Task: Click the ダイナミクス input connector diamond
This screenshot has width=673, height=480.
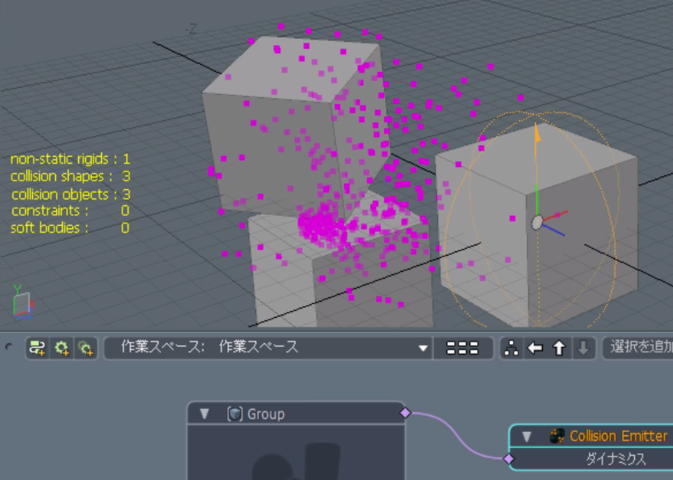Action: 508,459
